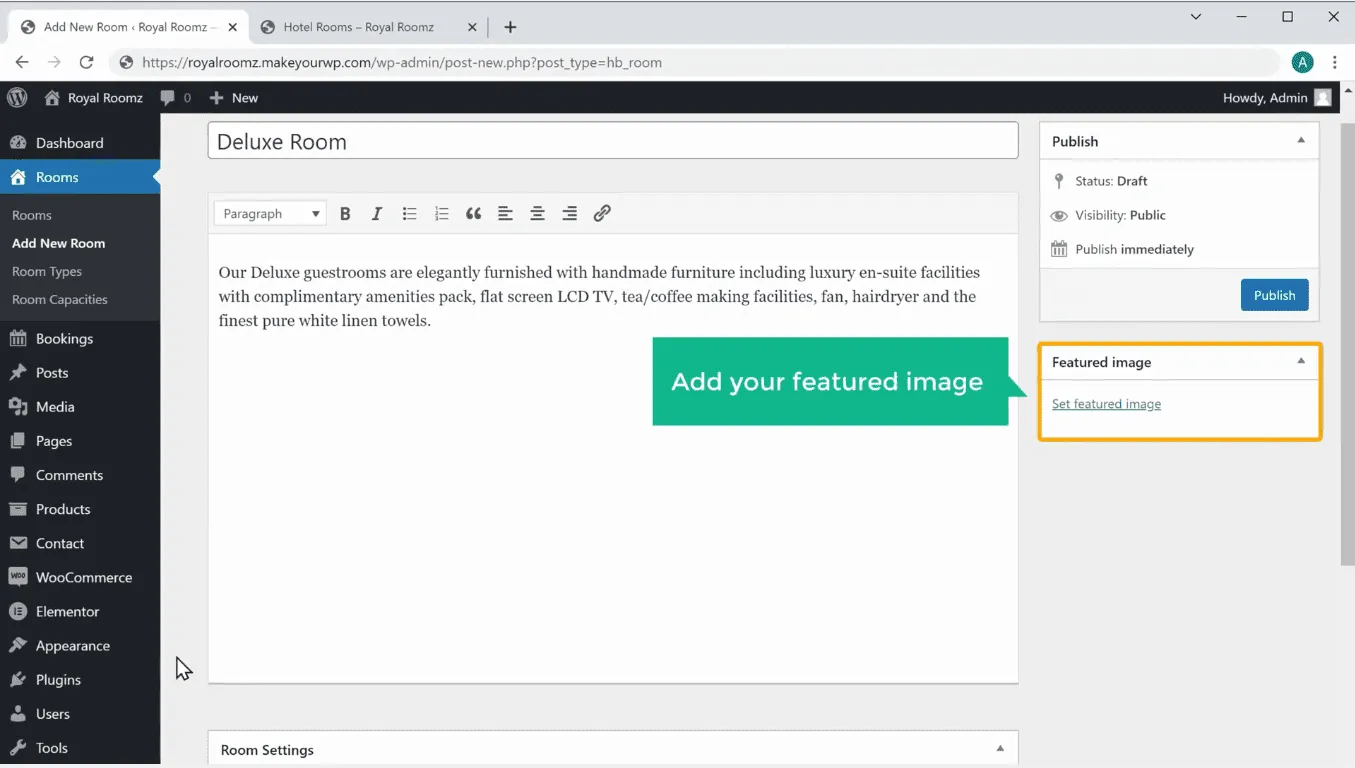Switch to Hotel Rooms browser tab
Image resolution: width=1355 pixels, height=768 pixels.
[358, 27]
